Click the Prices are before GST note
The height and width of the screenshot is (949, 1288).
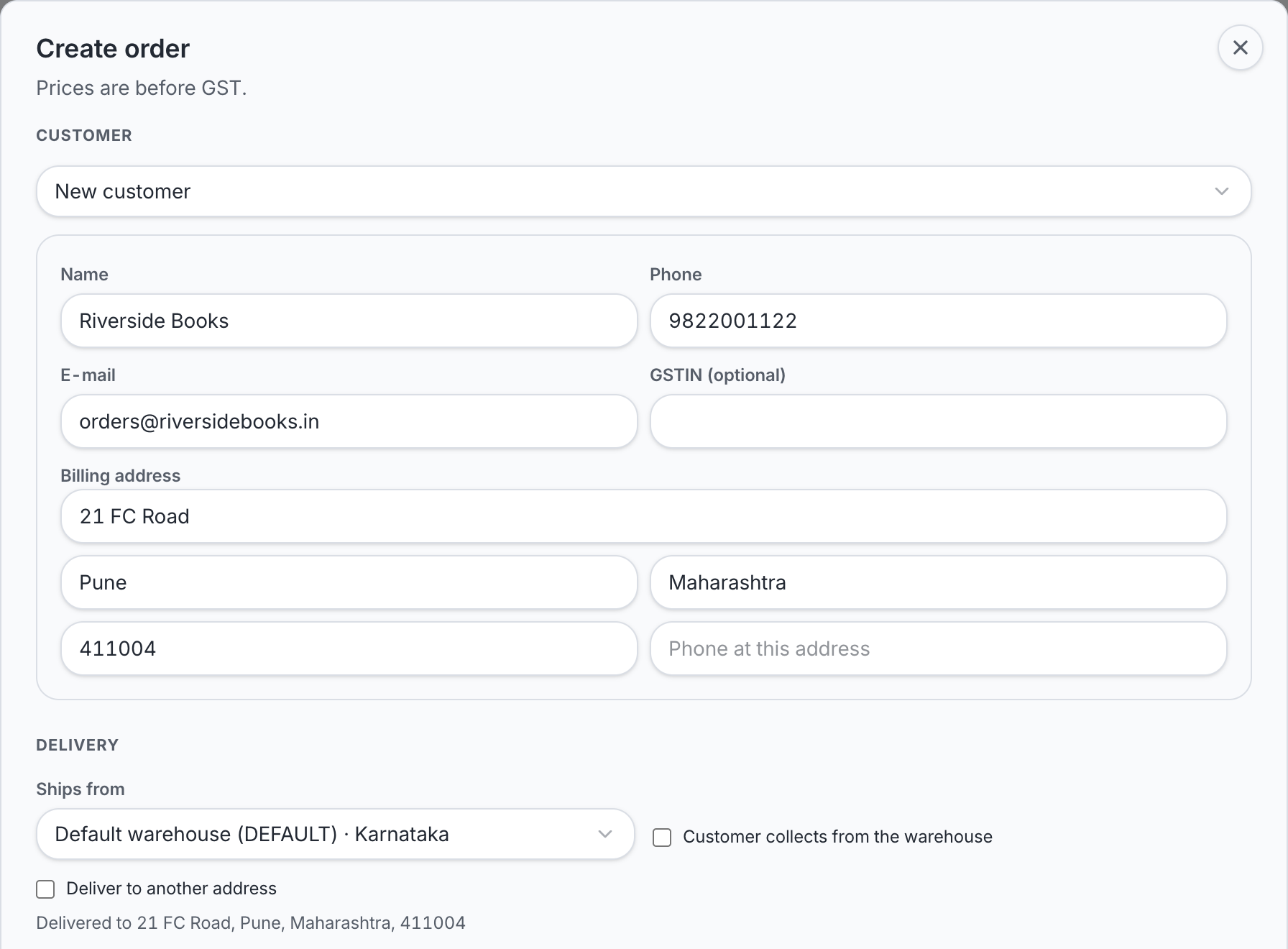click(x=142, y=88)
